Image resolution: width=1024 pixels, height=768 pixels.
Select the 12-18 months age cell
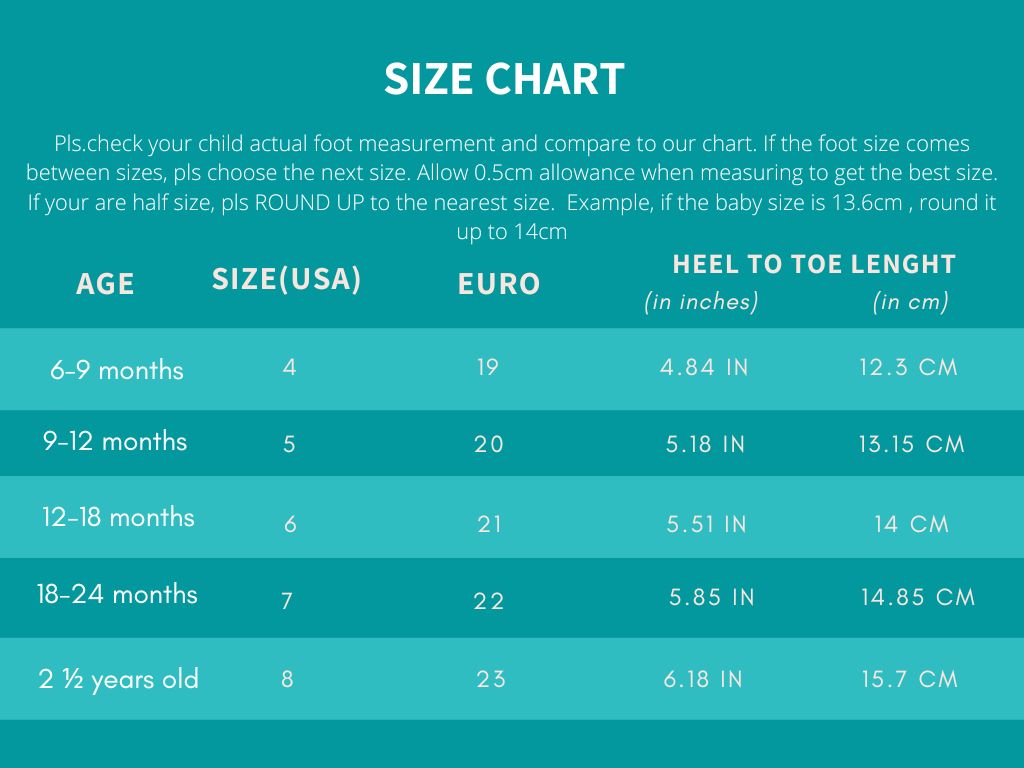coord(118,517)
